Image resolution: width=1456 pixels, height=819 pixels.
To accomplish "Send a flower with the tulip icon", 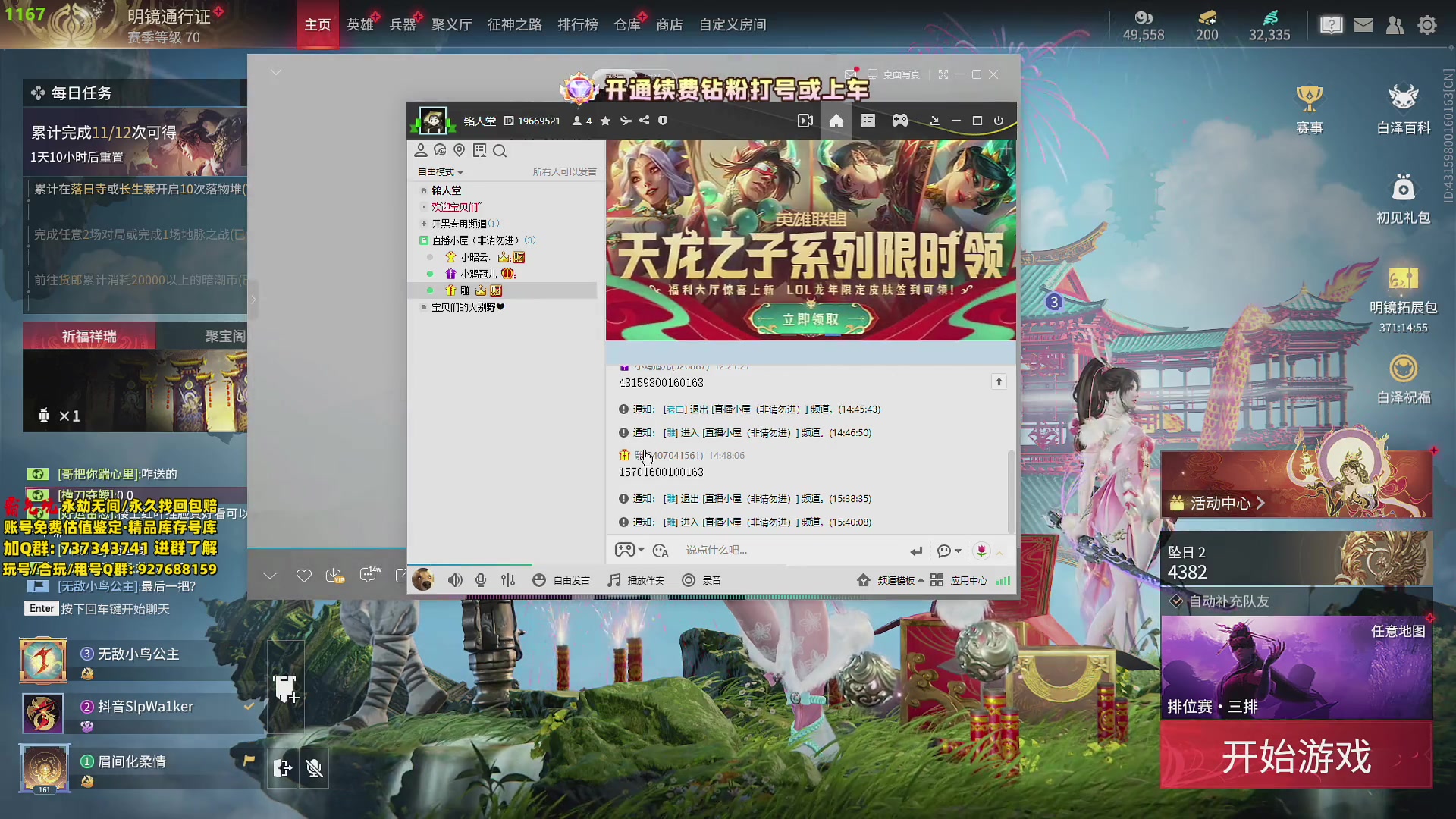I will (x=981, y=551).
